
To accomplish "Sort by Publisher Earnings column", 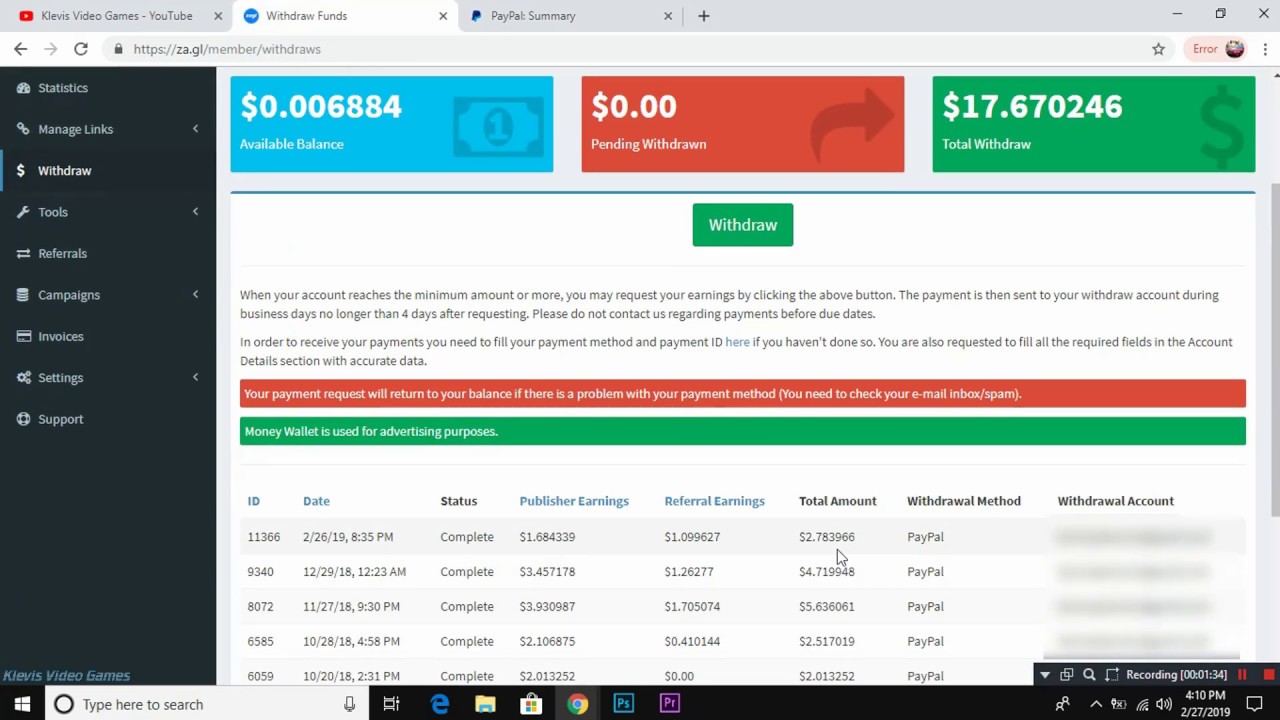I will pos(574,501).
